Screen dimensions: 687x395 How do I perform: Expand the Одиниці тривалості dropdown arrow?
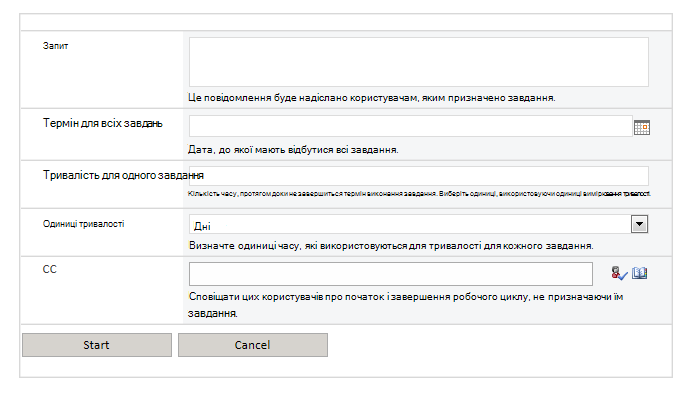pyautogui.click(x=639, y=224)
